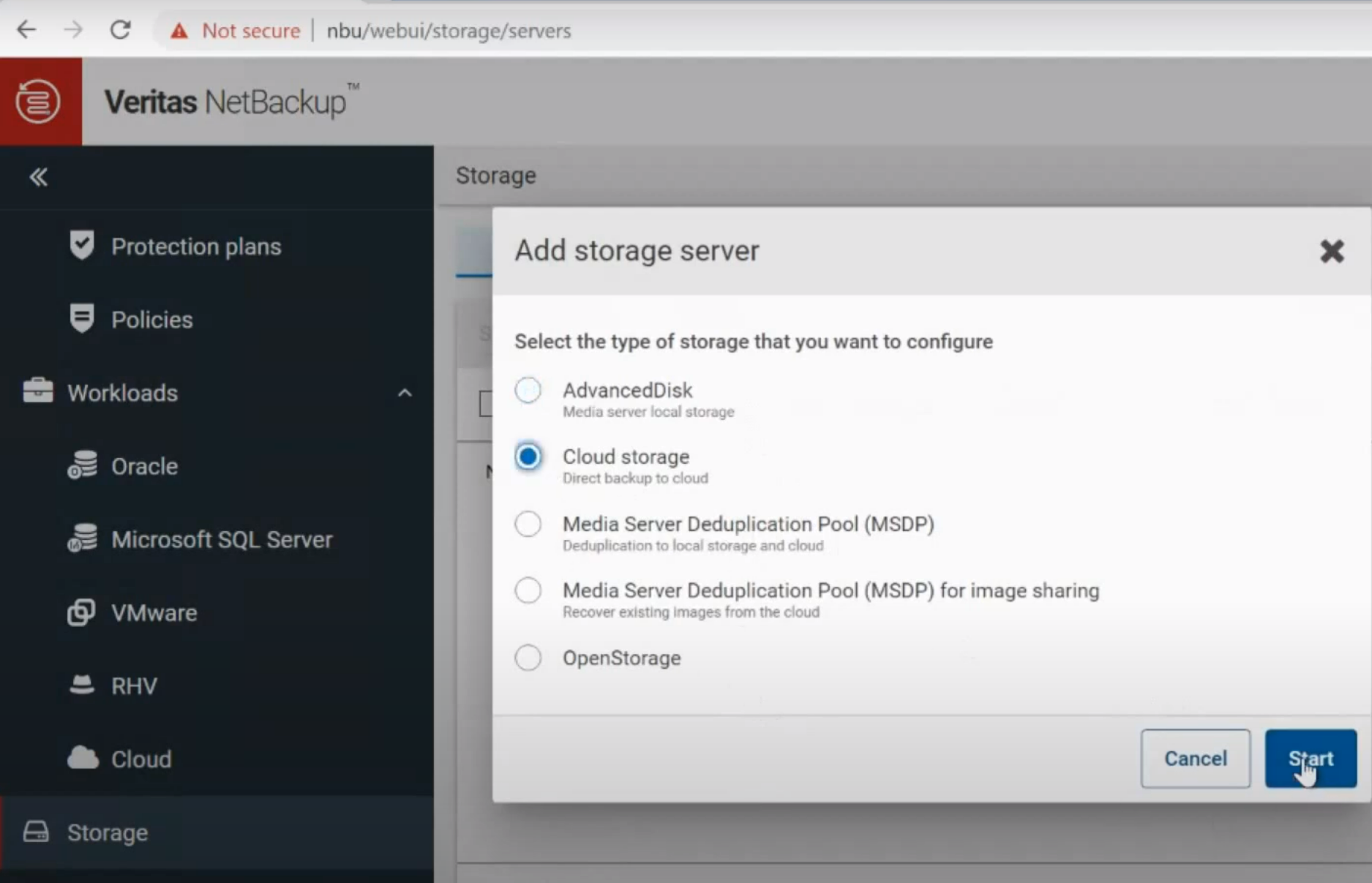The height and width of the screenshot is (883, 1372).
Task: Click the red Veritas logo icon
Action: click(40, 101)
